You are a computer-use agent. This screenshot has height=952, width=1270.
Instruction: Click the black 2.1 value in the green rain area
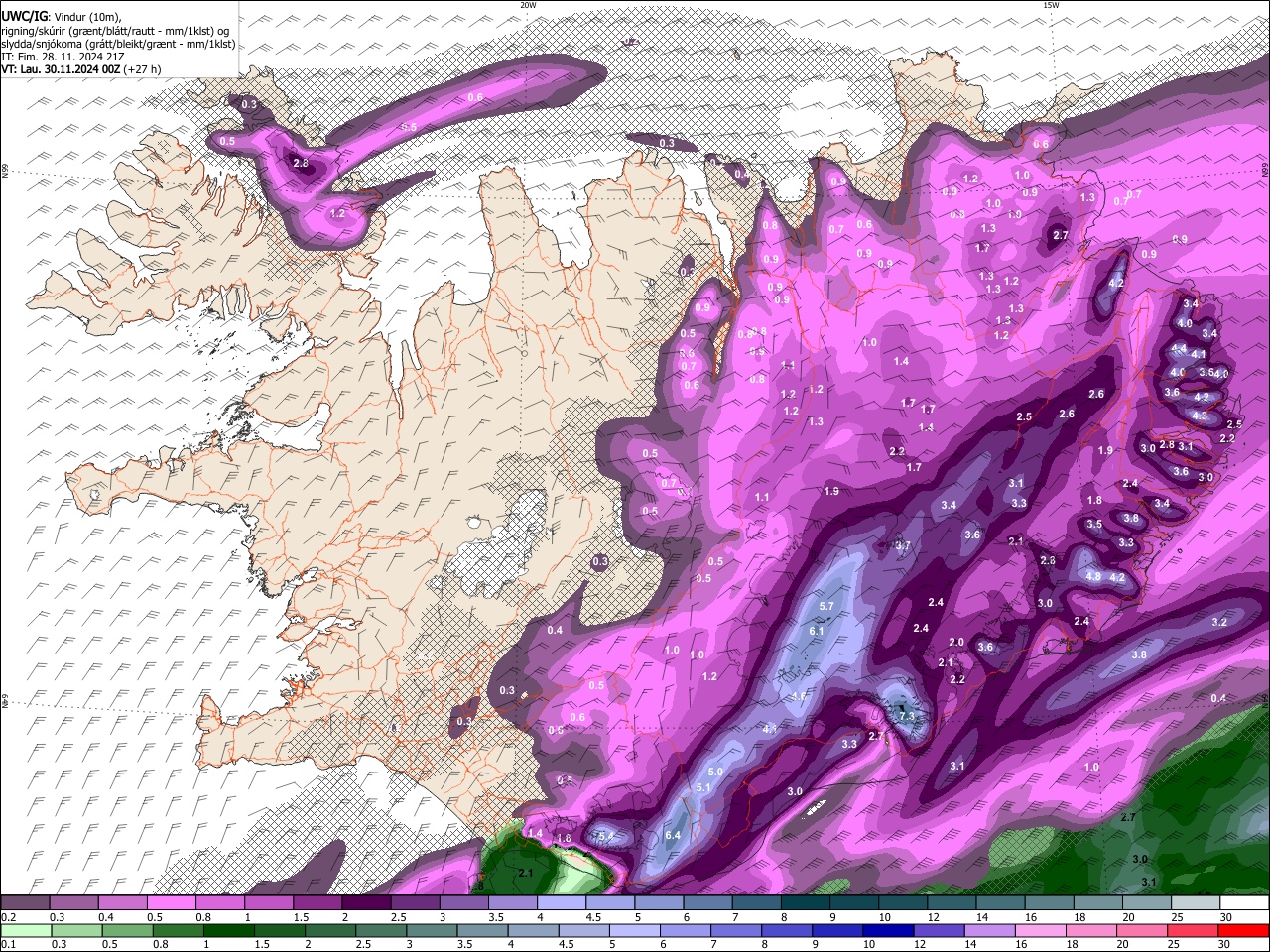point(526,873)
